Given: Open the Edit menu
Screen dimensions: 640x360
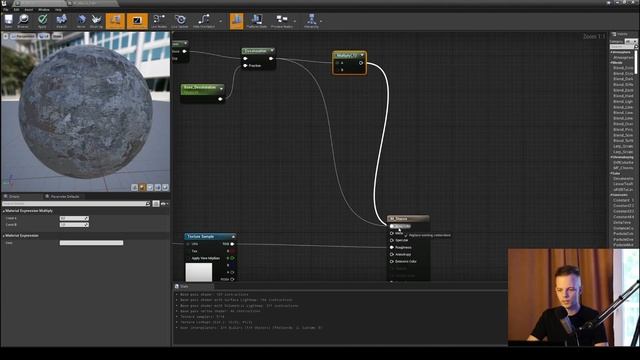Looking at the screenshot, I should click(16, 9).
